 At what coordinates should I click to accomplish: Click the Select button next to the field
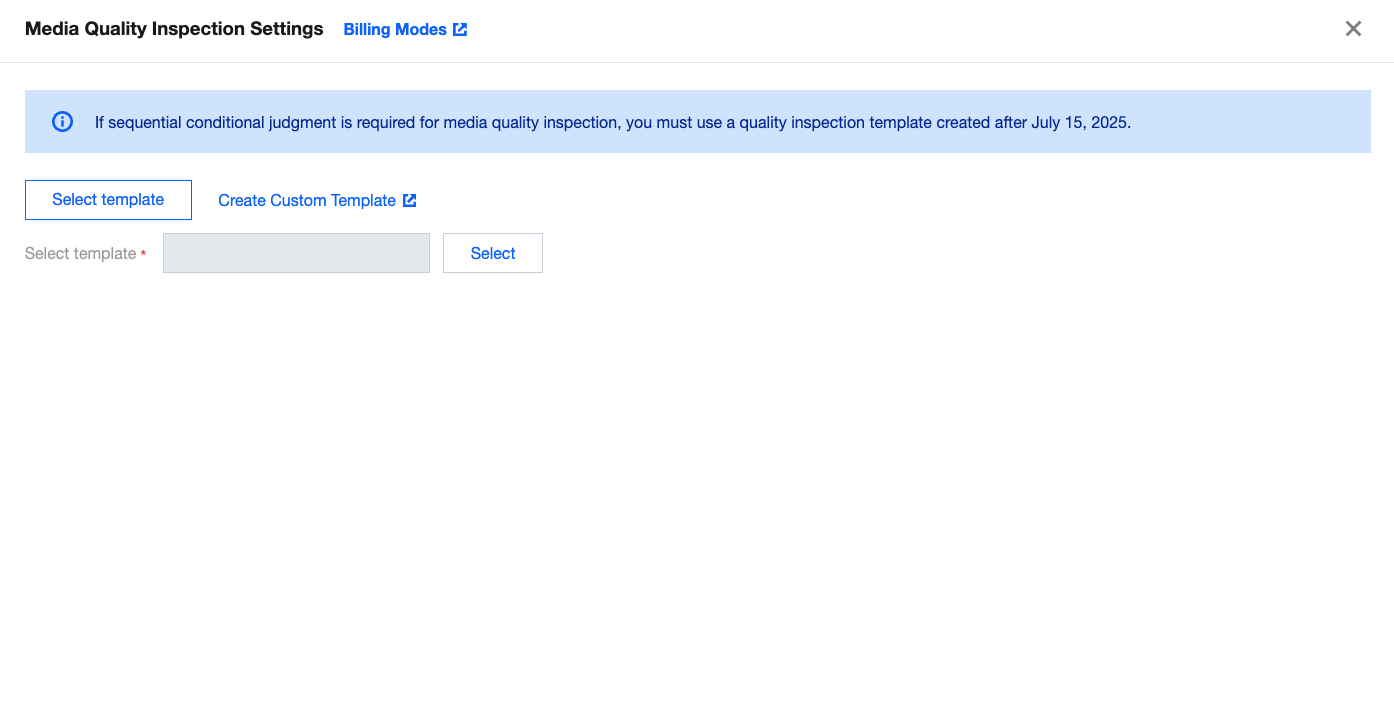[x=493, y=253]
